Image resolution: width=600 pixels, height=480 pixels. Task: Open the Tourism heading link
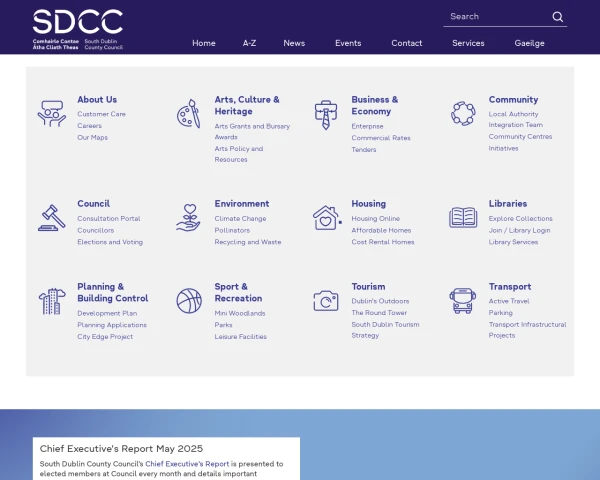(368, 287)
